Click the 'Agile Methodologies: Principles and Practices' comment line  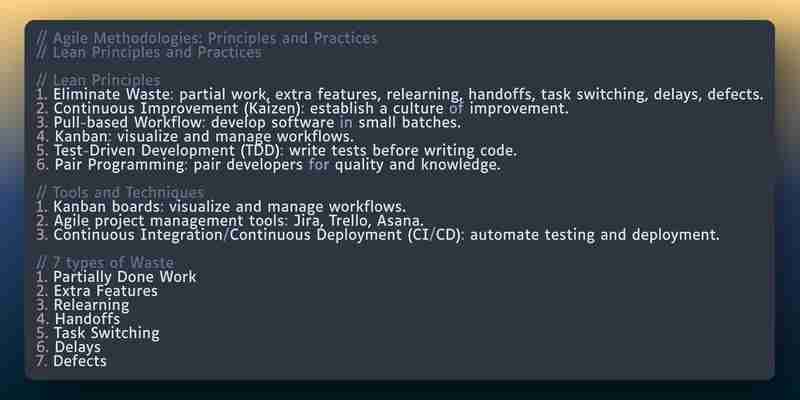(x=207, y=38)
